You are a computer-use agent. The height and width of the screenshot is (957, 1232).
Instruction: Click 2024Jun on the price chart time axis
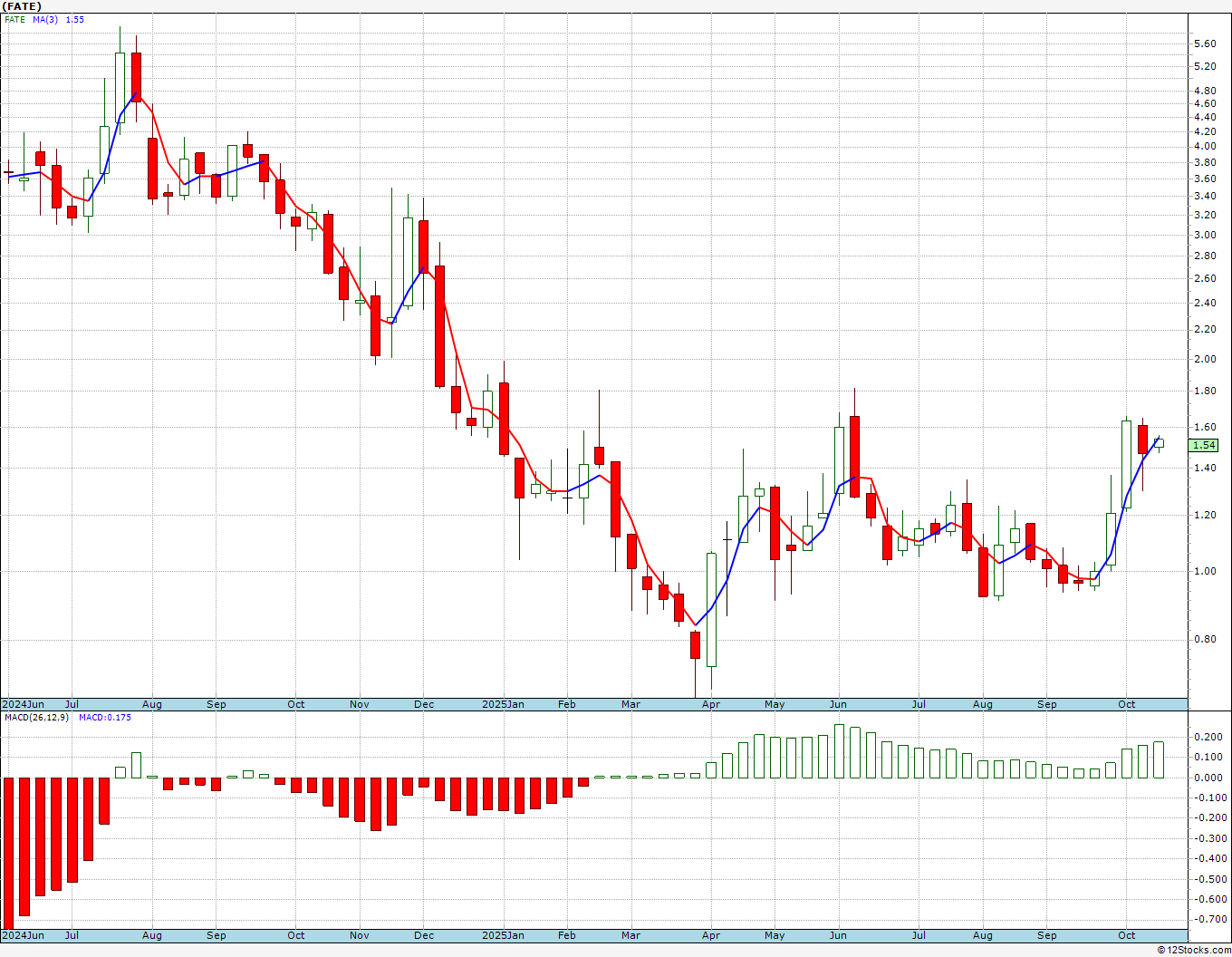(23, 704)
